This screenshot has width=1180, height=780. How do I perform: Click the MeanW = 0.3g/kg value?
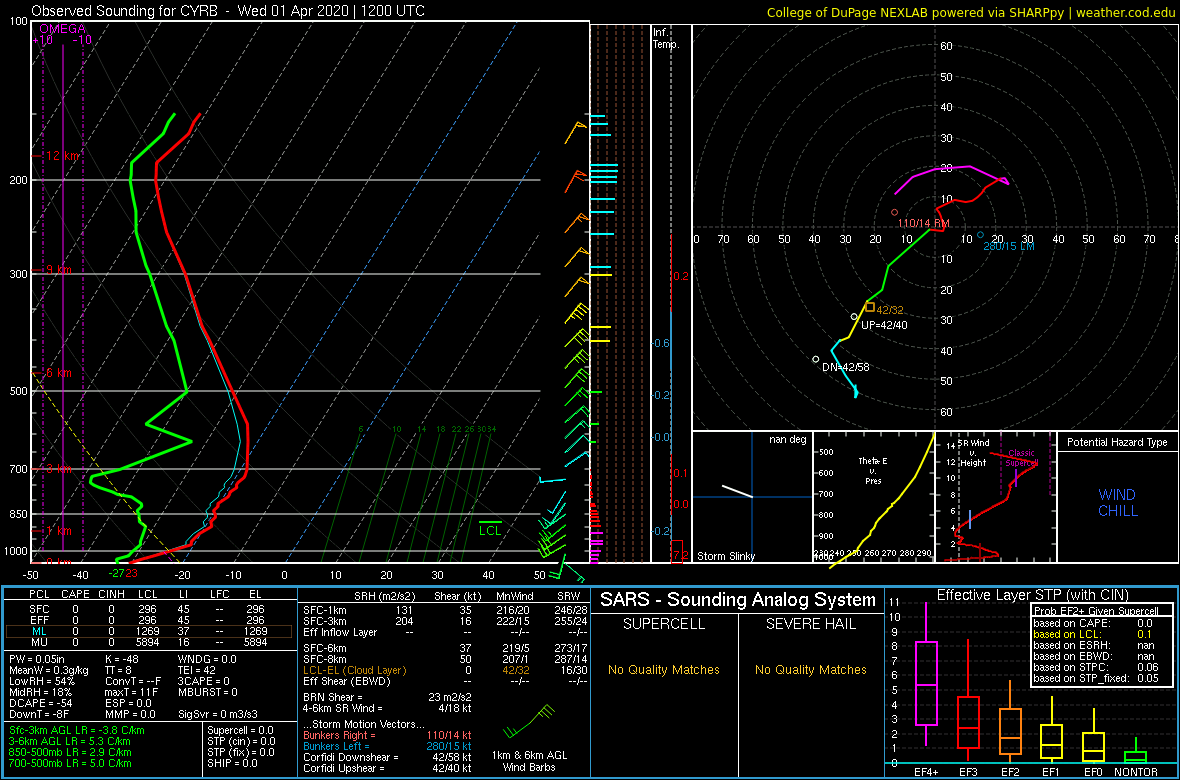47,670
